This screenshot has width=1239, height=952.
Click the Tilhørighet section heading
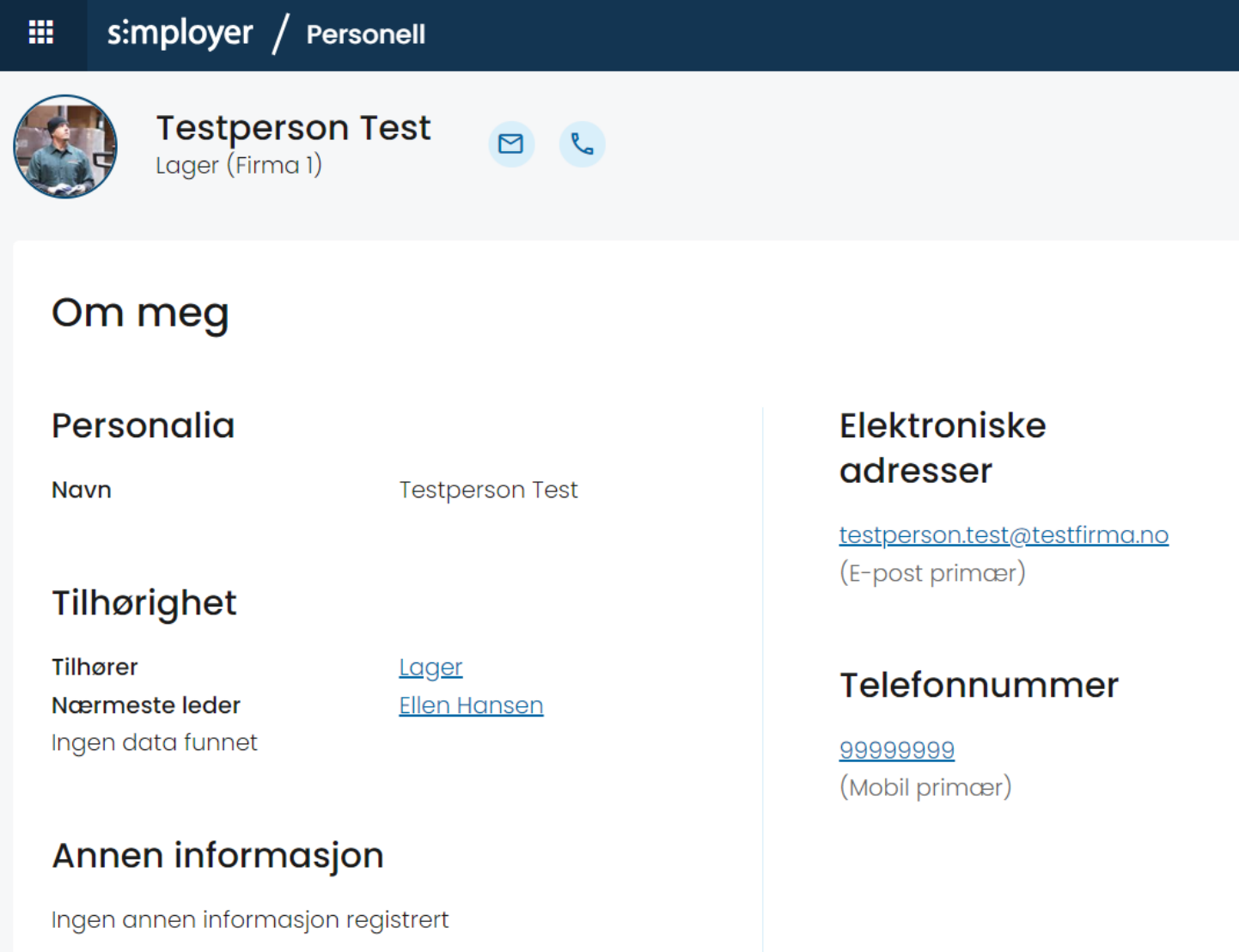pos(144,603)
